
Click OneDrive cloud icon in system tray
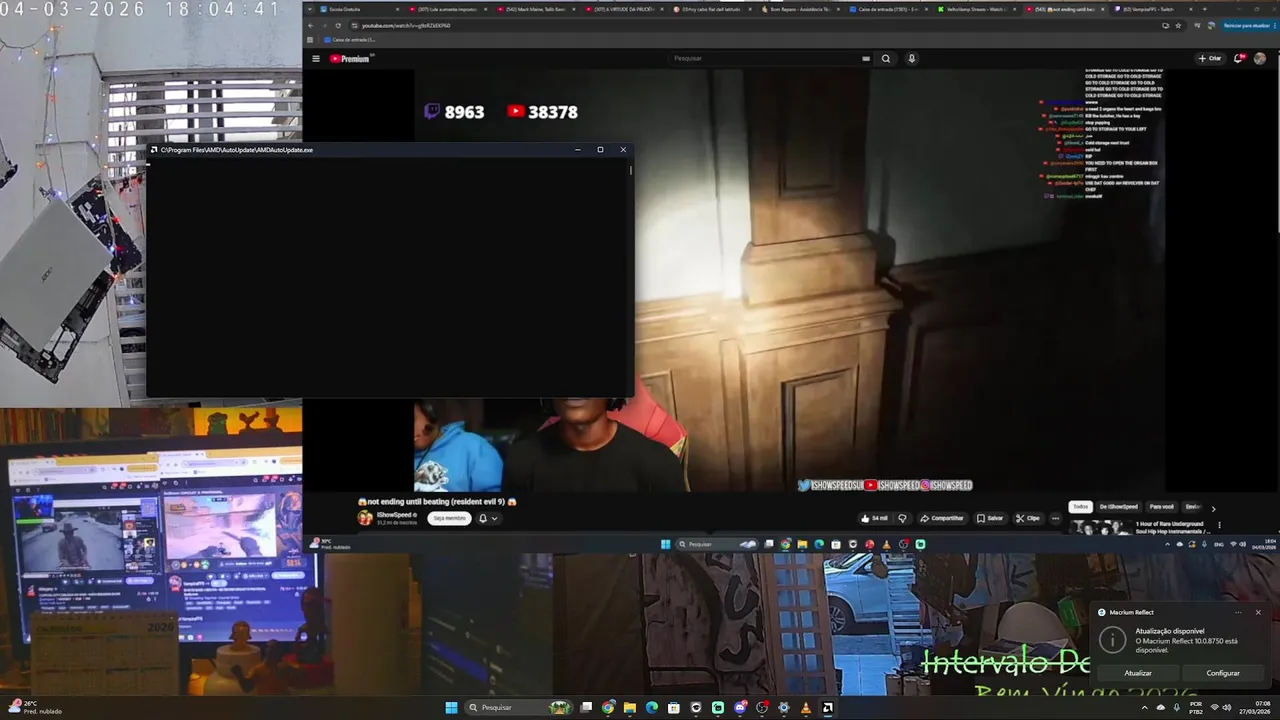pyautogui.click(x=1161, y=708)
